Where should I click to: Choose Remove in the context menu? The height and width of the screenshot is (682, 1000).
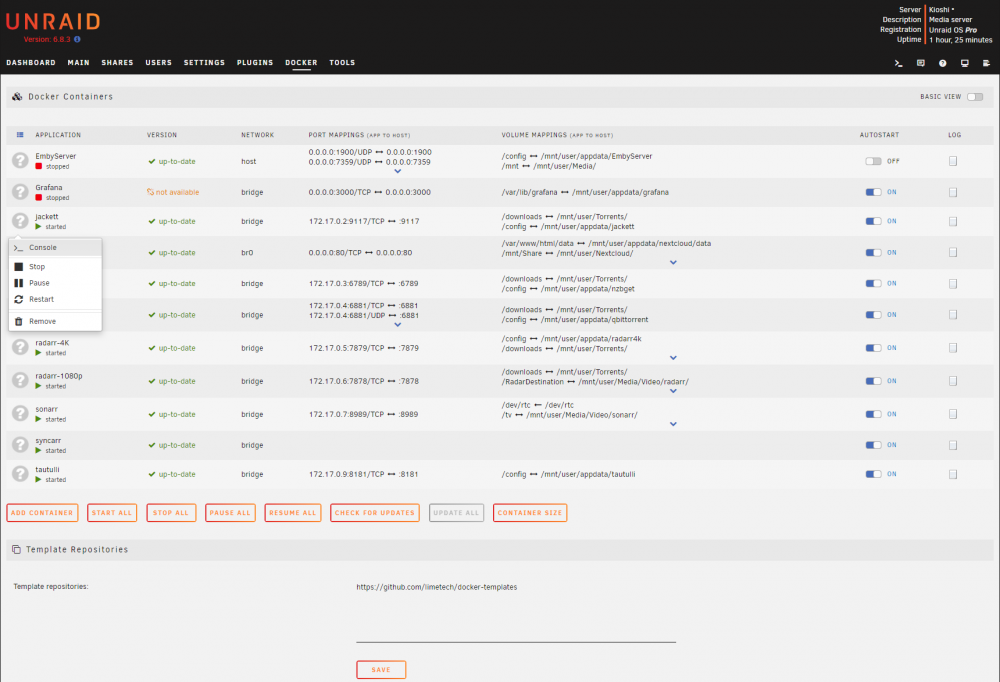[55, 322]
